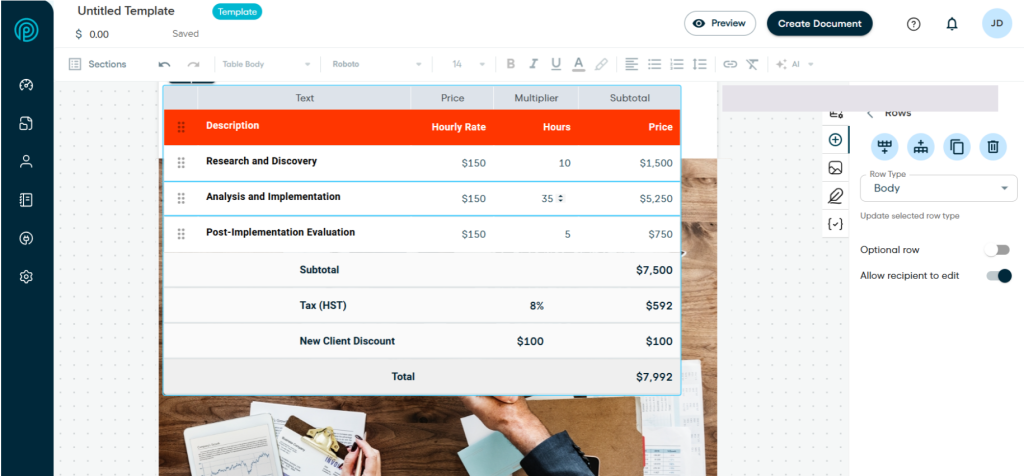Image resolution: width=1024 pixels, height=476 pixels.
Task: Open the Table Body style dropdown
Action: click(266, 64)
